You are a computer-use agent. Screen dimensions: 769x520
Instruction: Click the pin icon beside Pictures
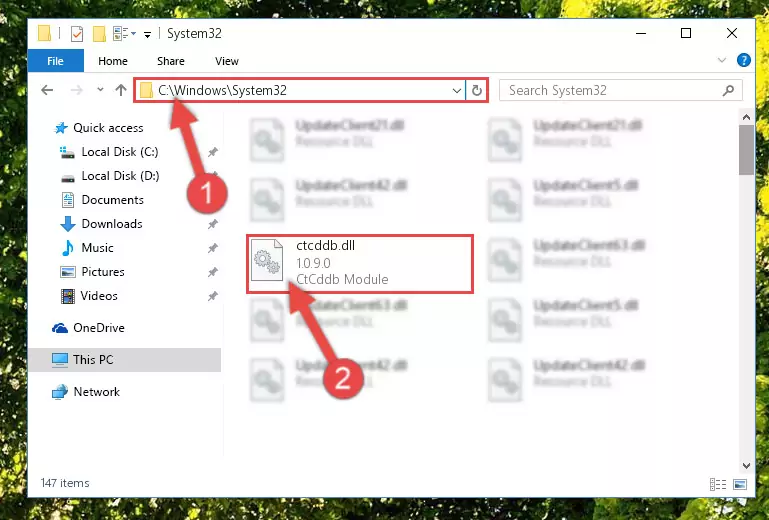(212, 272)
